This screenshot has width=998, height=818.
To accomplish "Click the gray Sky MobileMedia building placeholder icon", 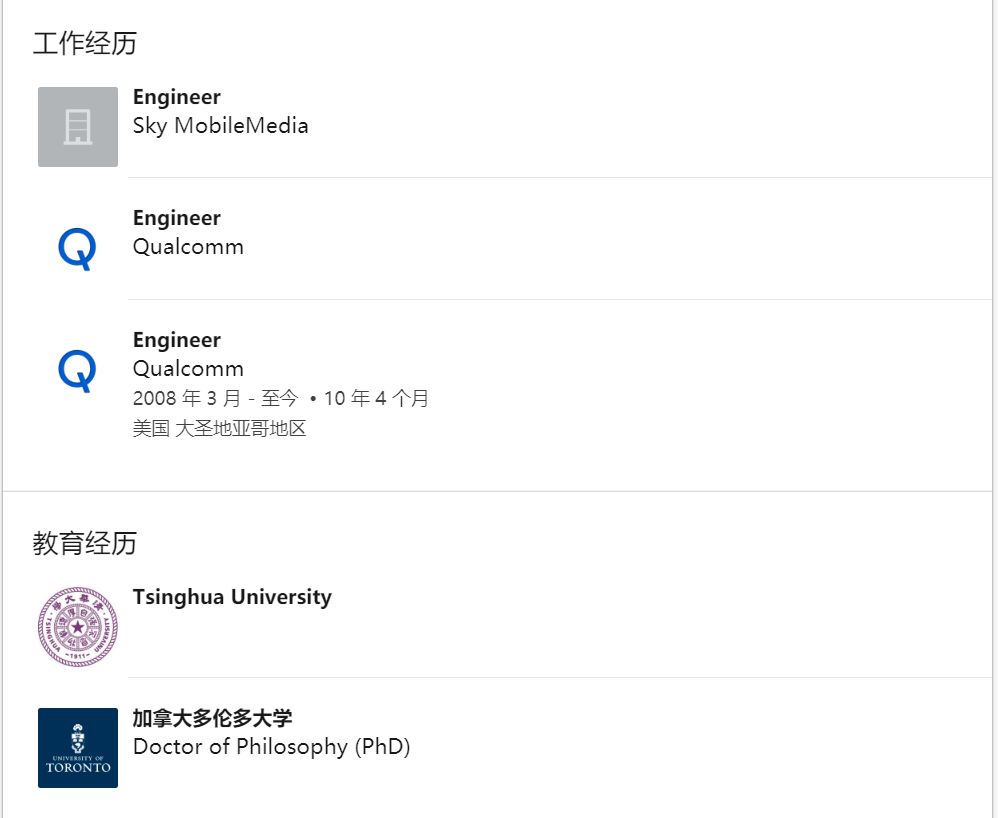I will [78, 127].
